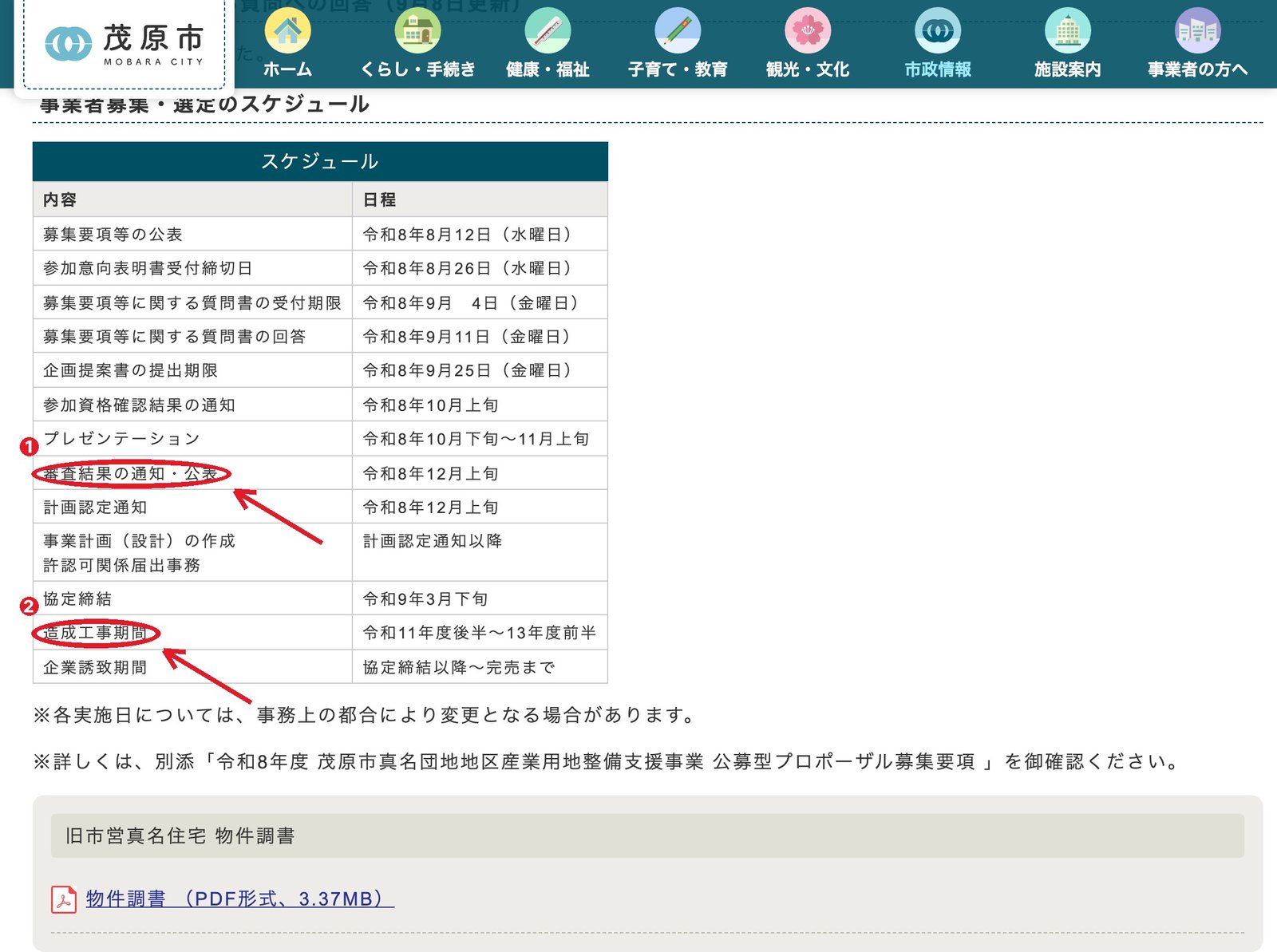Click 令和11年度後半～13年度前半 cell
Viewport: 1277px width, 952px height.
[x=480, y=633]
